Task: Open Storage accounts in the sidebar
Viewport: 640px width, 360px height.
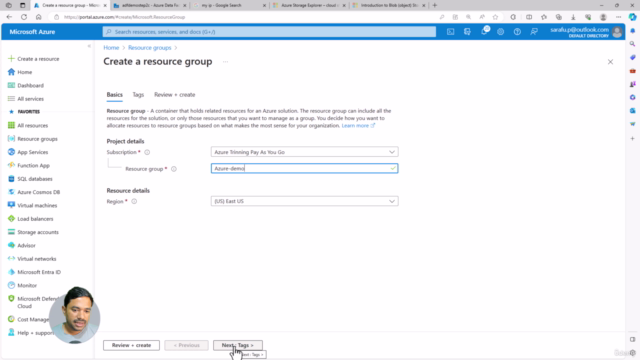Action: 38,232
